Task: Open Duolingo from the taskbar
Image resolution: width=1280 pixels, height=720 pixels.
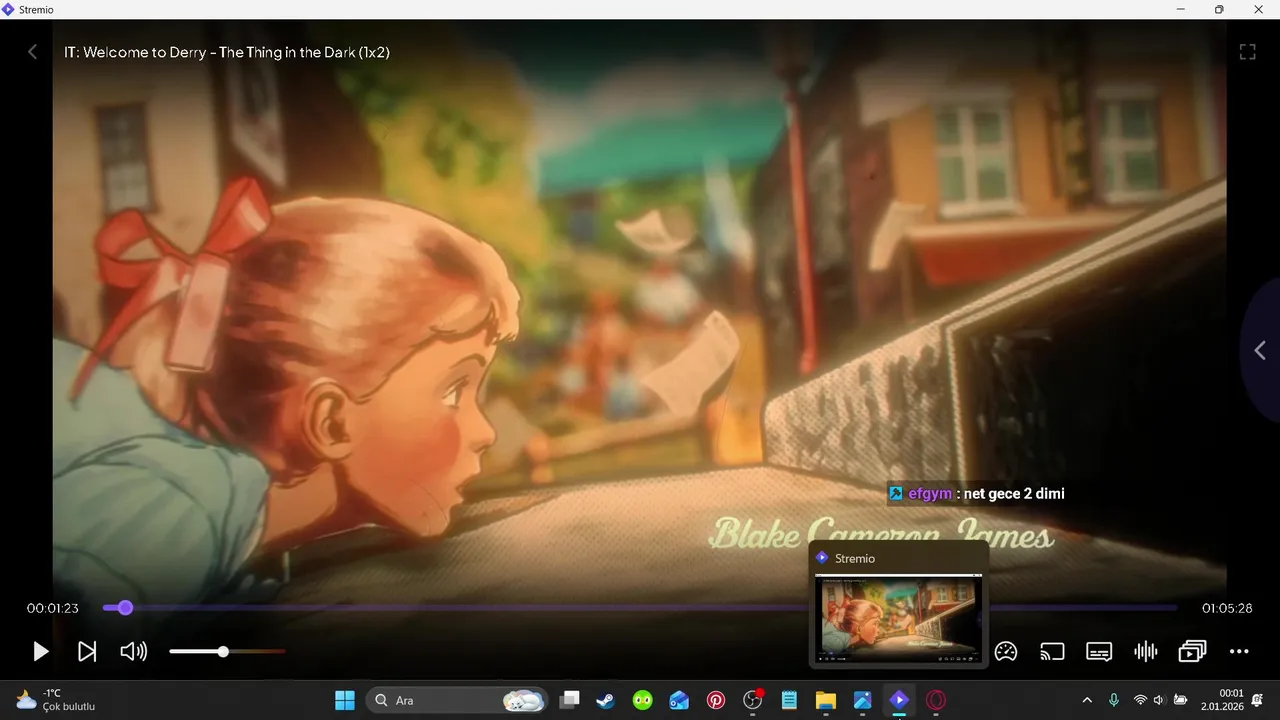Action: click(x=642, y=700)
